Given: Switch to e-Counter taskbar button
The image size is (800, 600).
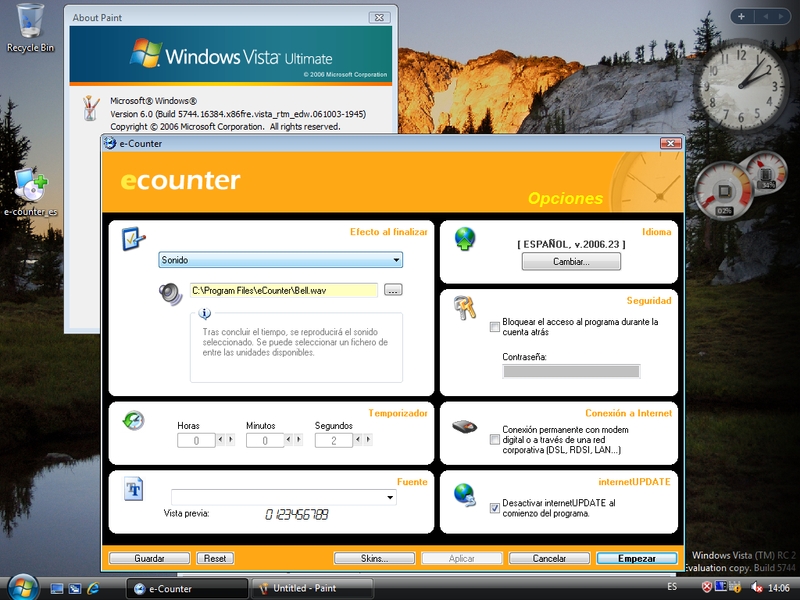Looking at the screenshot, I should (x=187, y=589).
